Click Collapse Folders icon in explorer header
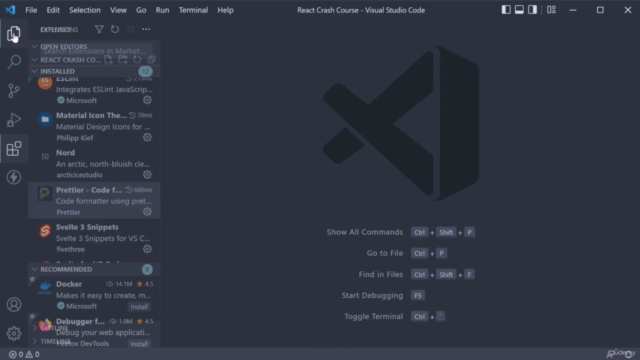The image size is (640, 360). (x=151, y=60)
